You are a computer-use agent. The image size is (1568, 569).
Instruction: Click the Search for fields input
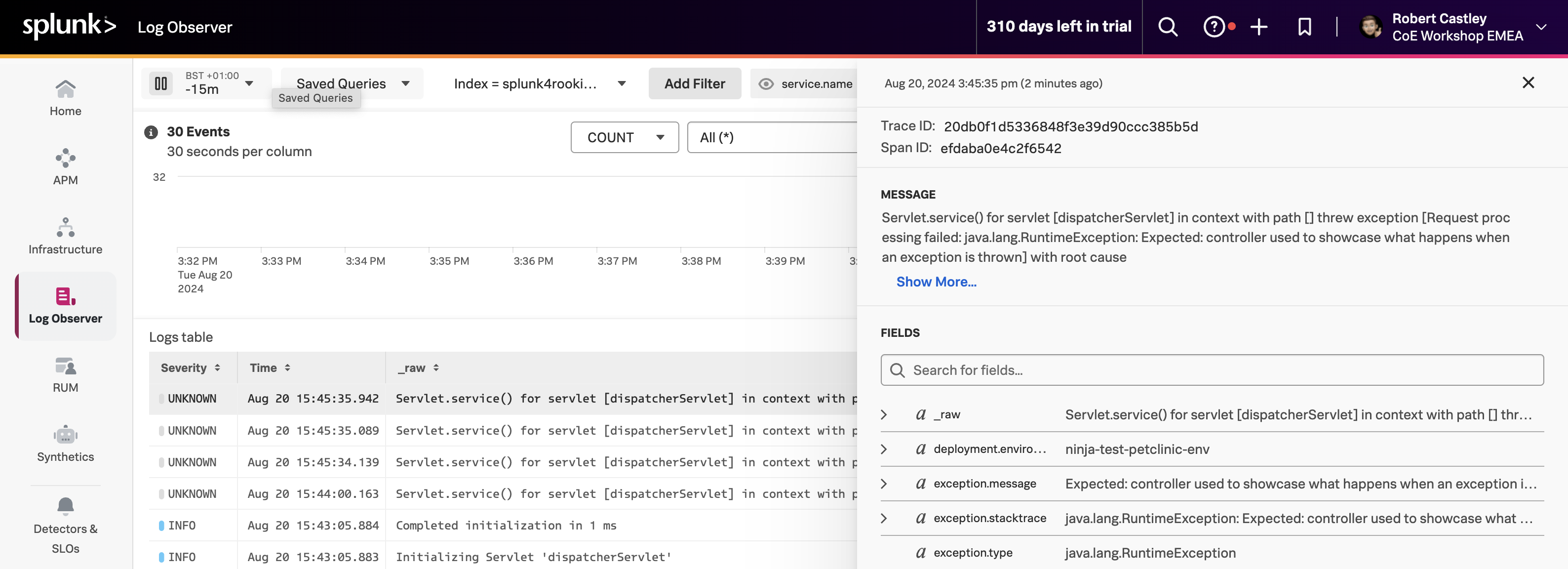pos(1212,370)
